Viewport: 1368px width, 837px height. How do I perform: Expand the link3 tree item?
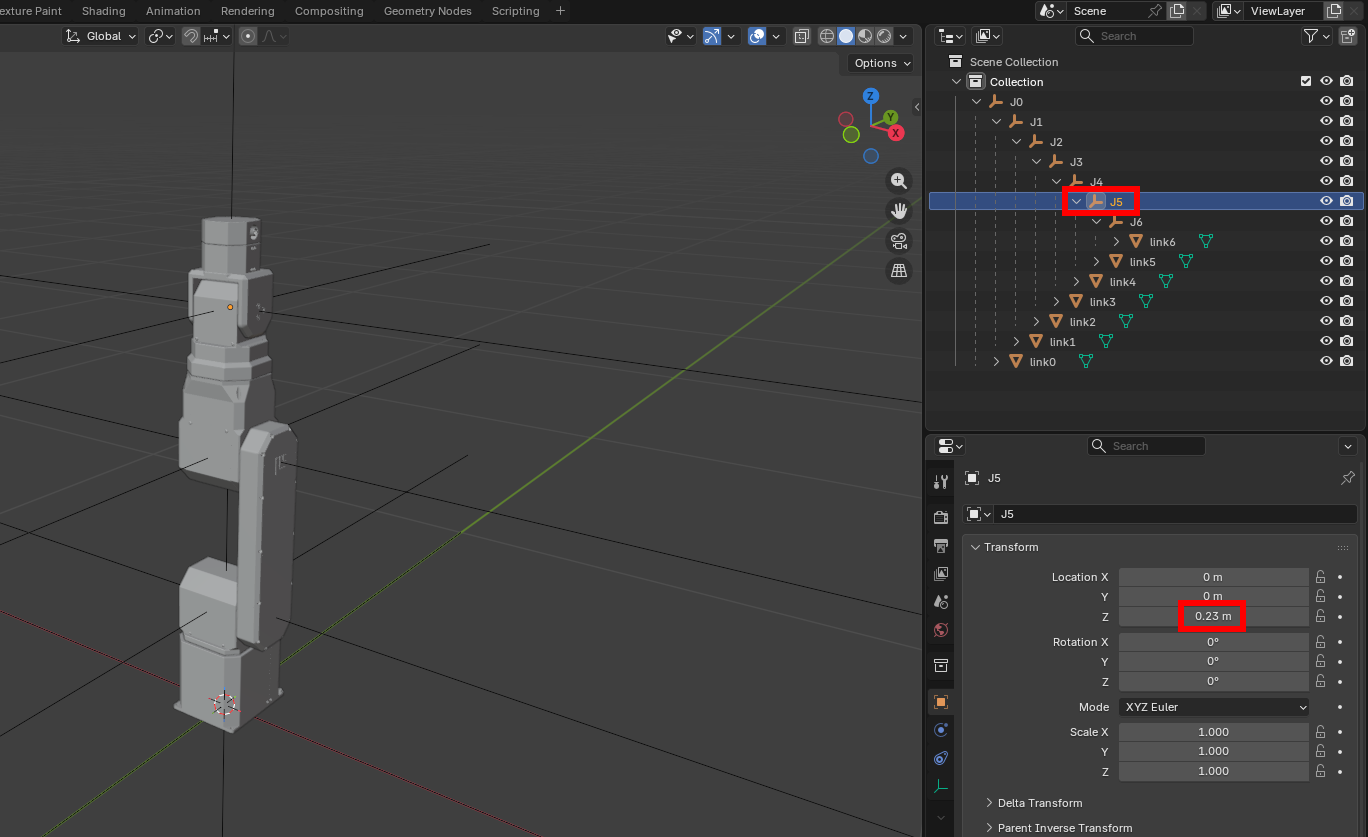tap(1057, 301)
